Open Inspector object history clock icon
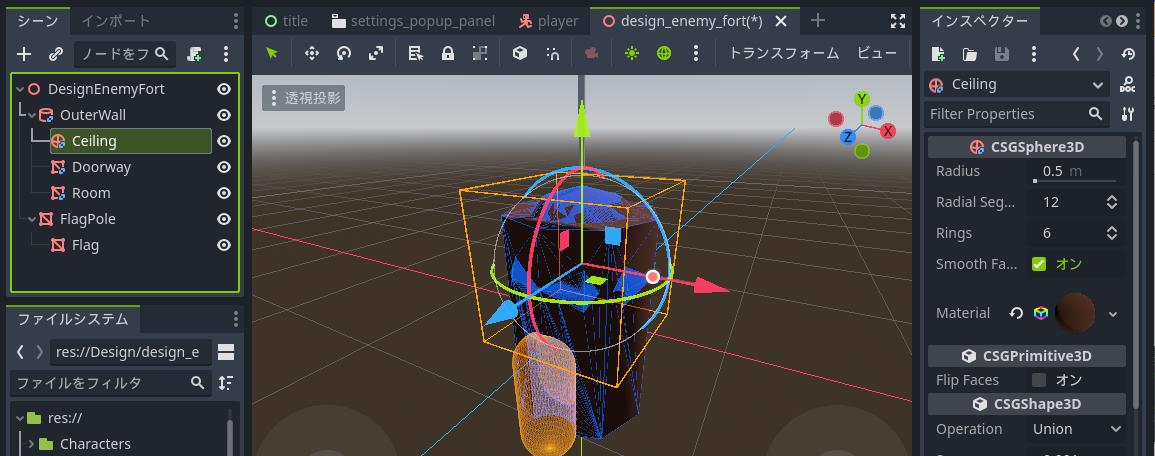 (1128, 54)
